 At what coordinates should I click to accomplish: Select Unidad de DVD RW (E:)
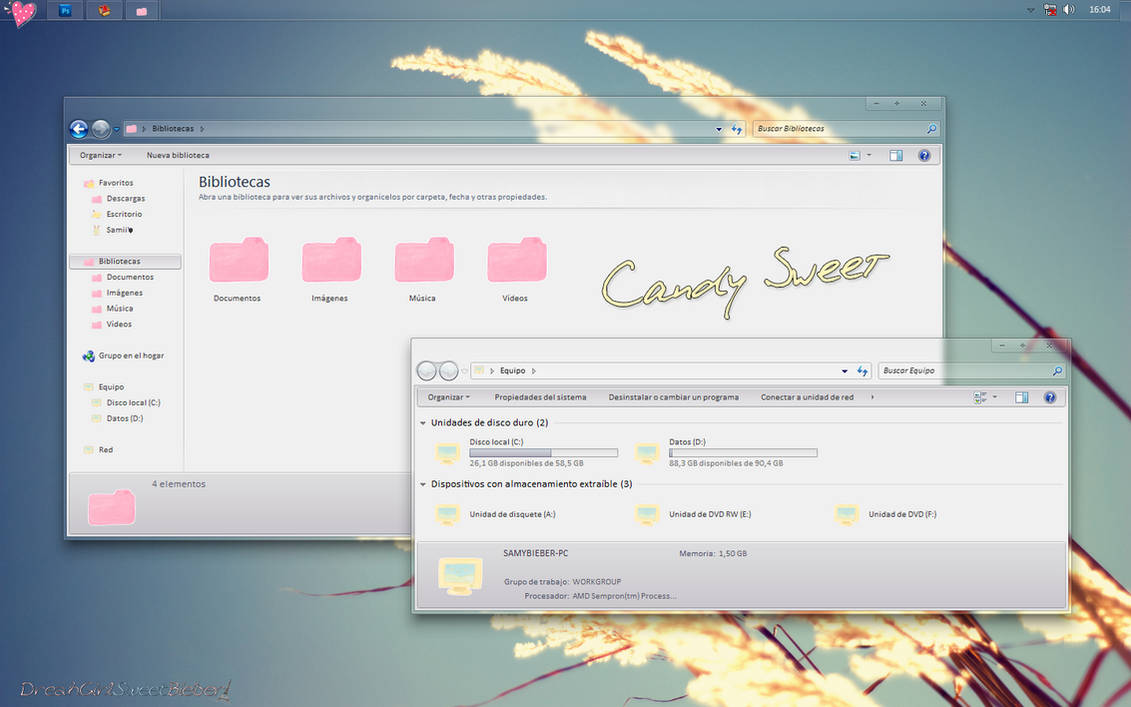pos(694,514)
